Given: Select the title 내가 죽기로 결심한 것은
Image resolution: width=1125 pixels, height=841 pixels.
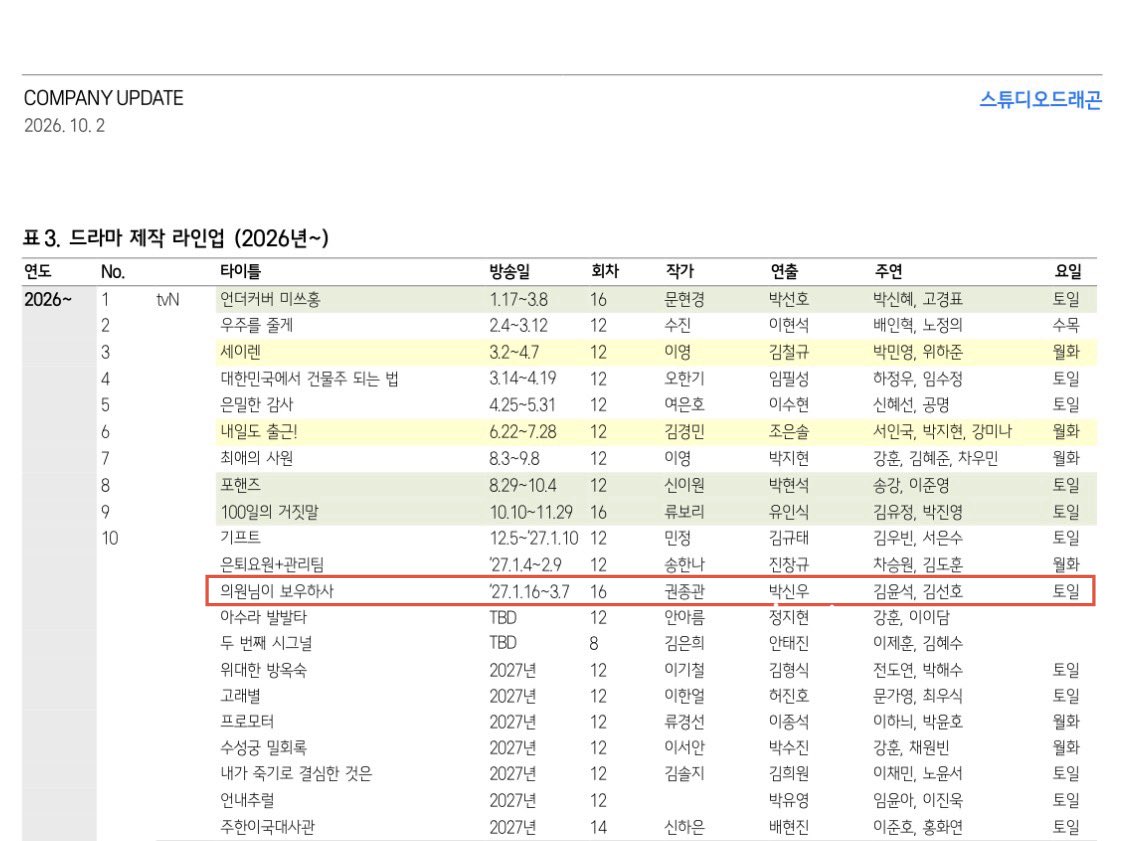Looking at the screenshot, I should pyautogui.click(x=296, y=774).
